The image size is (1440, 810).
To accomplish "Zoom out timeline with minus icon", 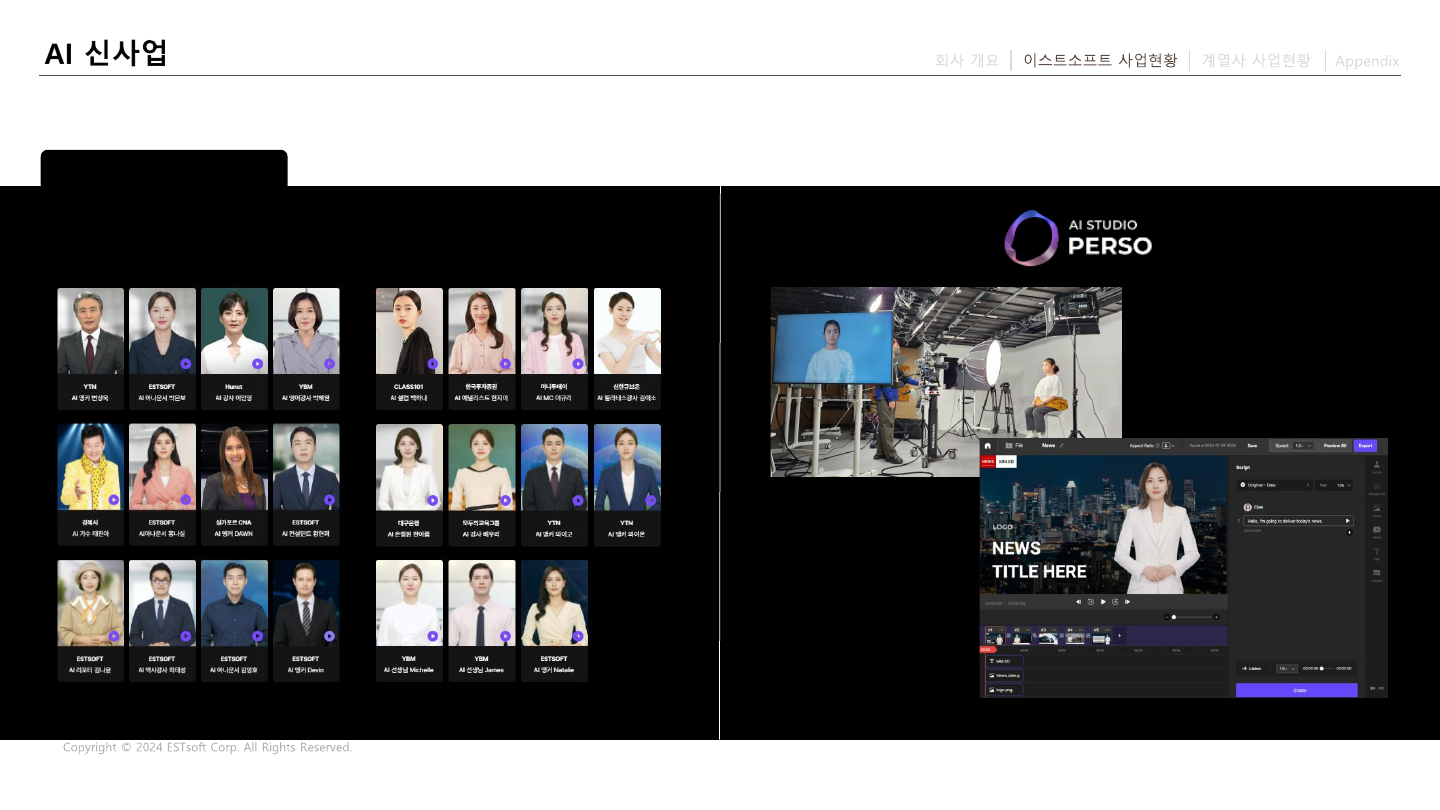I will [1167, 617].
